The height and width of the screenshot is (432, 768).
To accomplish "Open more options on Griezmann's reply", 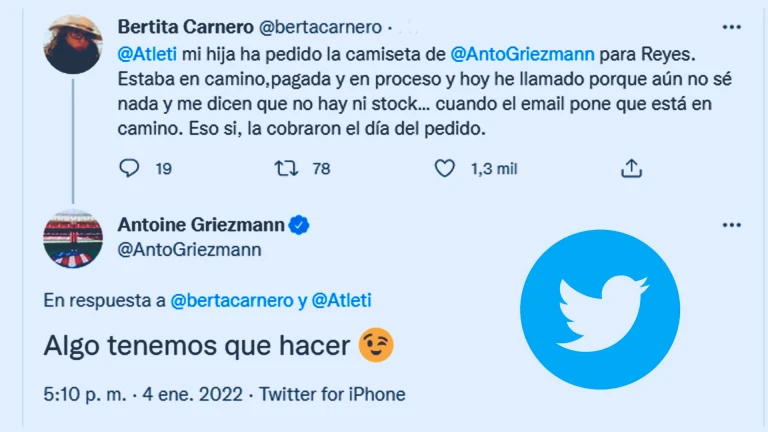I will [x=732, y=225].
